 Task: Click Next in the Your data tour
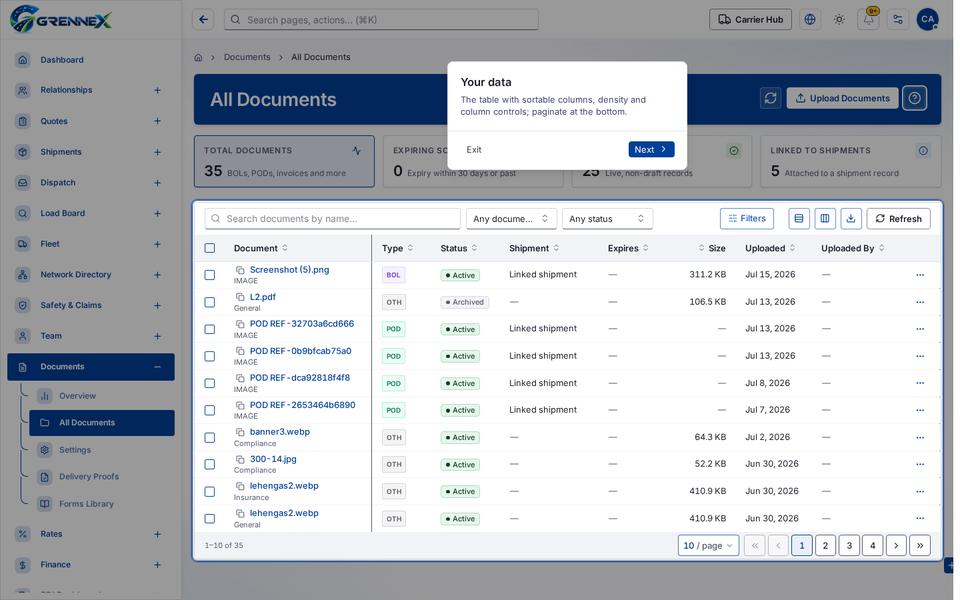pyautogui.click(x=651, y=149)
